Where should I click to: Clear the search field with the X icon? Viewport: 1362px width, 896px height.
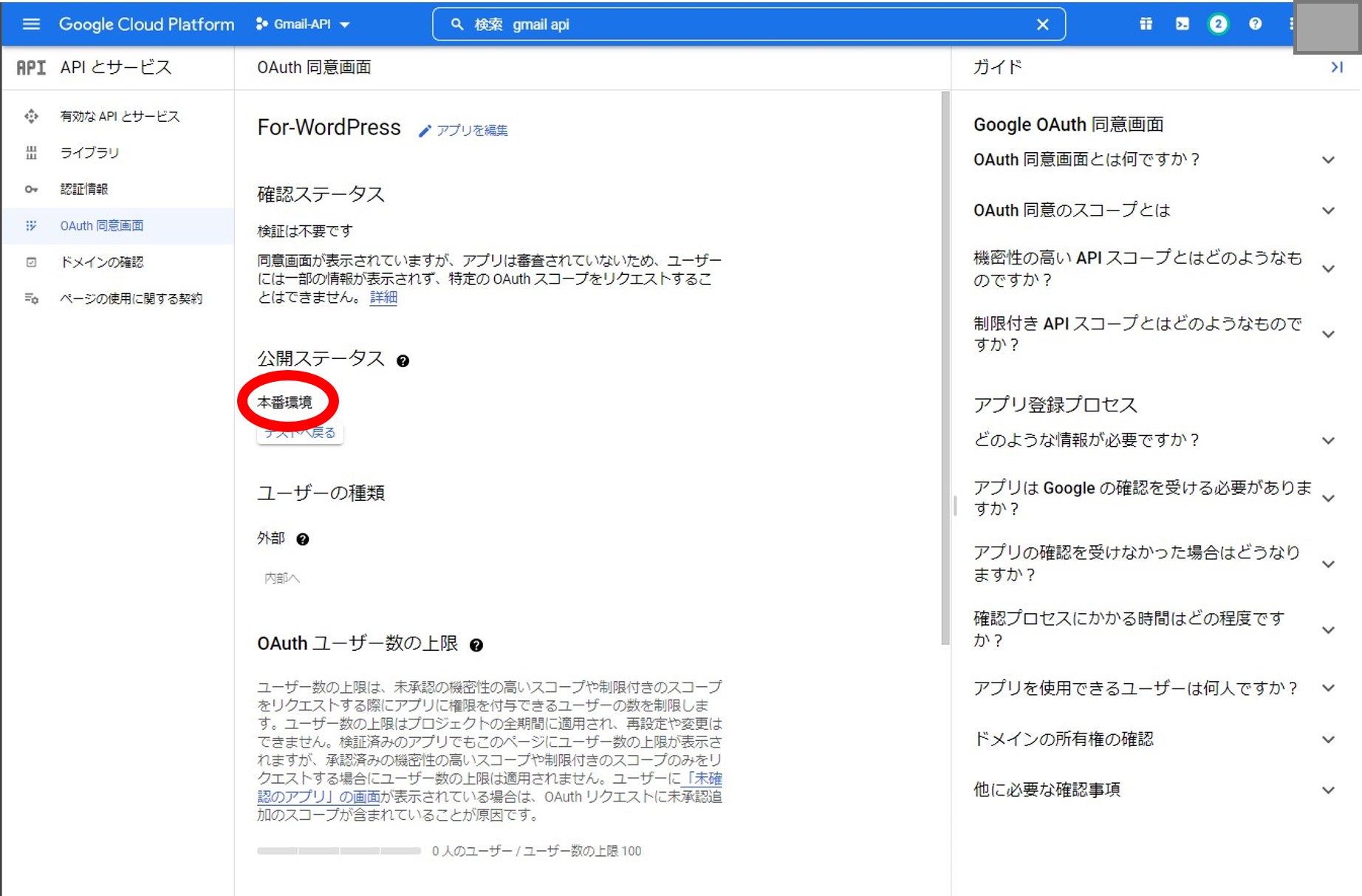coord(1042,24)
